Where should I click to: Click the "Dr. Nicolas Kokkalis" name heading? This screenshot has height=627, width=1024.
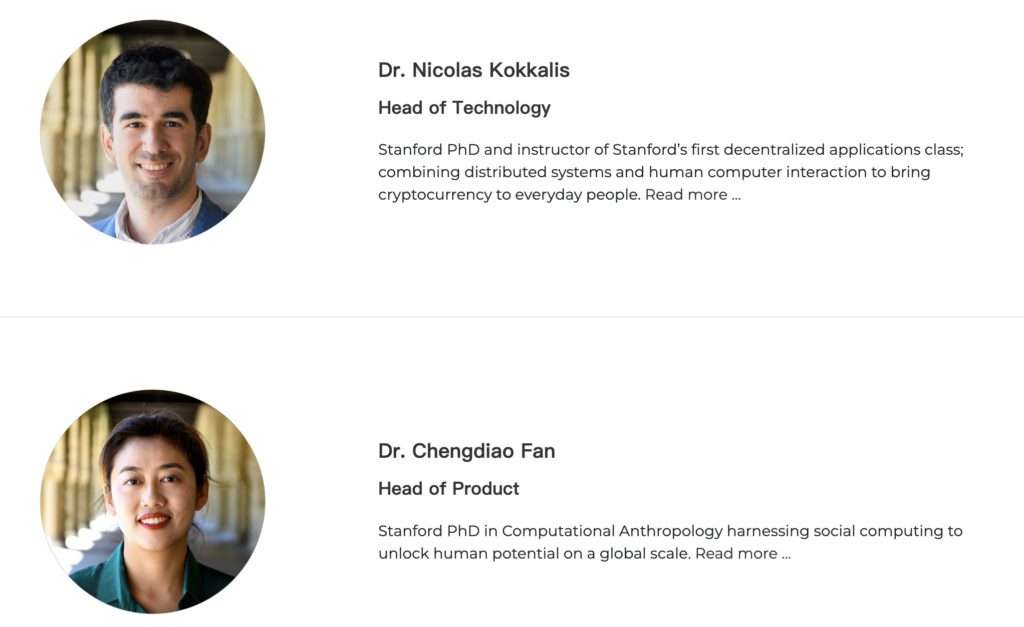473,70
